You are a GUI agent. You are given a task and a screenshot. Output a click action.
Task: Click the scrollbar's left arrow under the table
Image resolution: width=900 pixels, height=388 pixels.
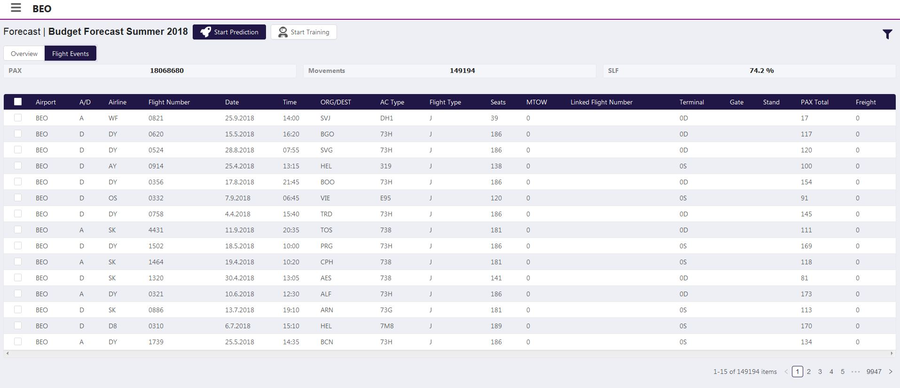7,353
